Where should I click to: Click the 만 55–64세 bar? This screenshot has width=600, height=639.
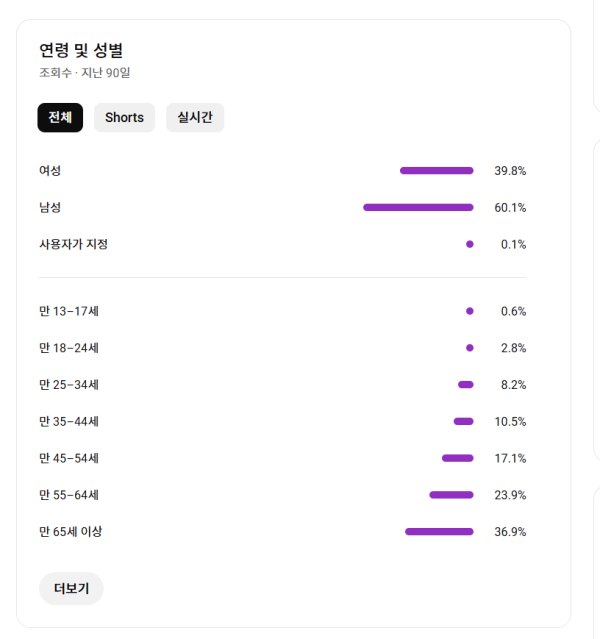tap(451, 495)
